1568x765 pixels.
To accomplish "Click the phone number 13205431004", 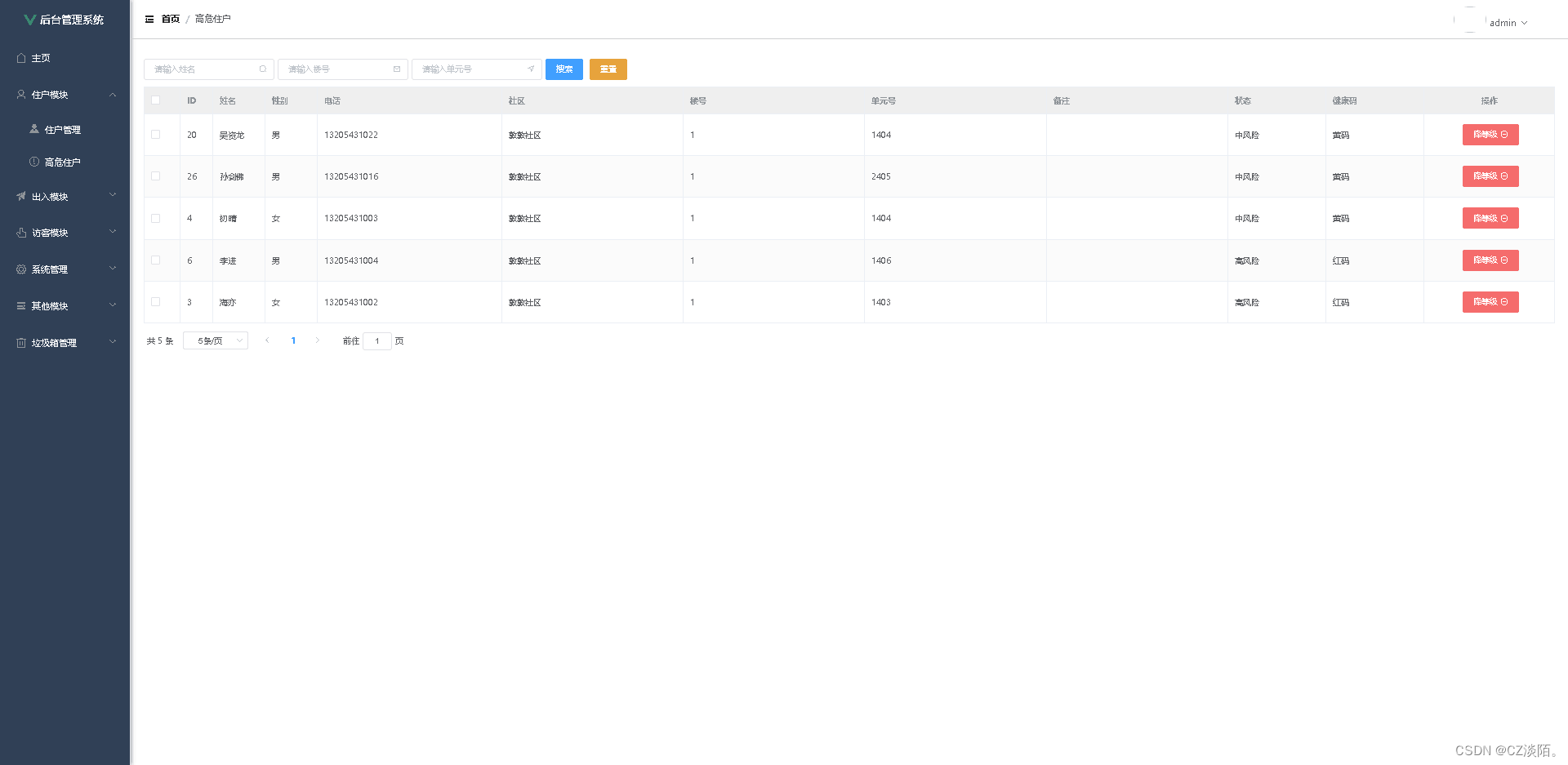I will (x=351, y=260).
